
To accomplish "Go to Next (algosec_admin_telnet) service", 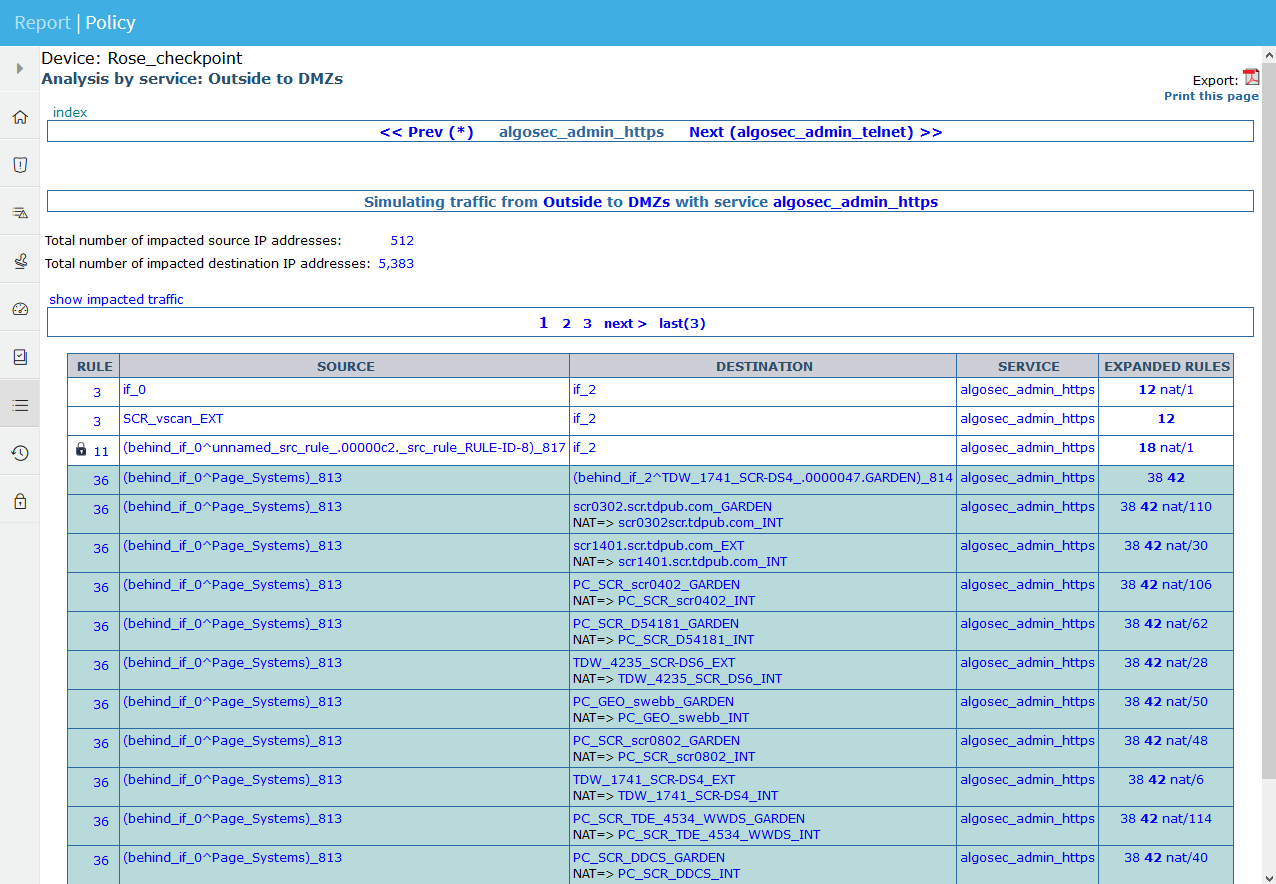I will (815, 132).
